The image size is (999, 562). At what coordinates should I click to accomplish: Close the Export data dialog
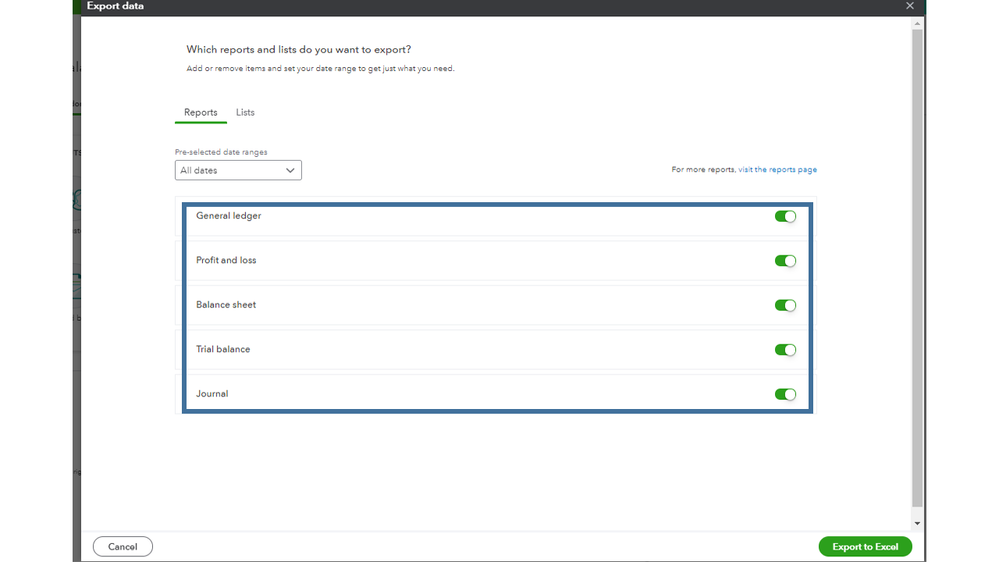pos(910,6)
